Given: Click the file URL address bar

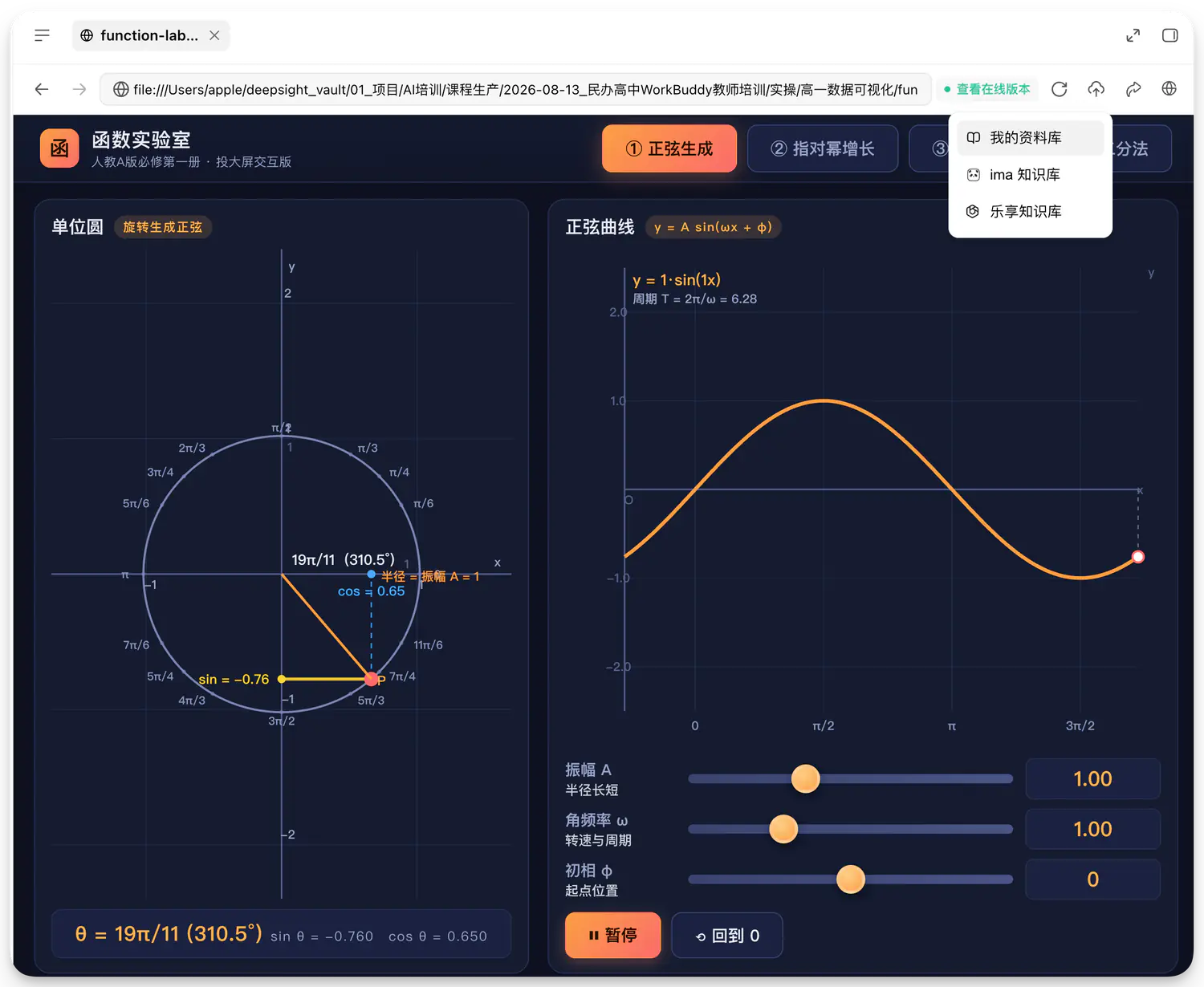Looking at the screenshot, I should 515,89.
